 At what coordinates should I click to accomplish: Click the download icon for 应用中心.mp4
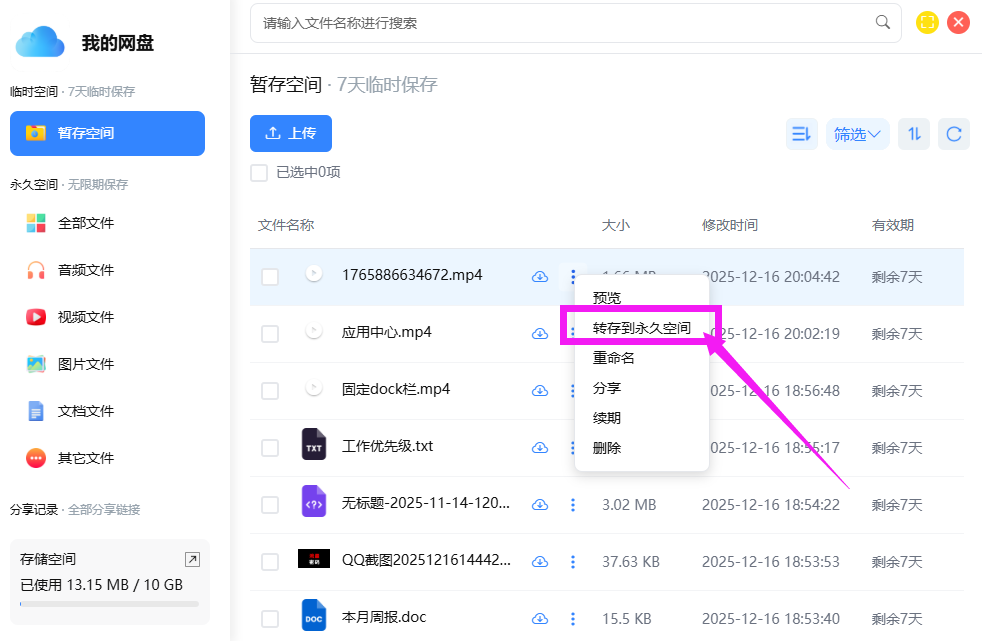coord(540,334)
